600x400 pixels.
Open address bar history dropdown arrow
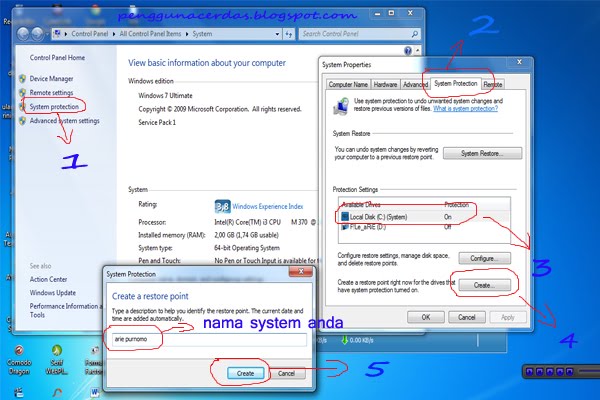(277, 34)
